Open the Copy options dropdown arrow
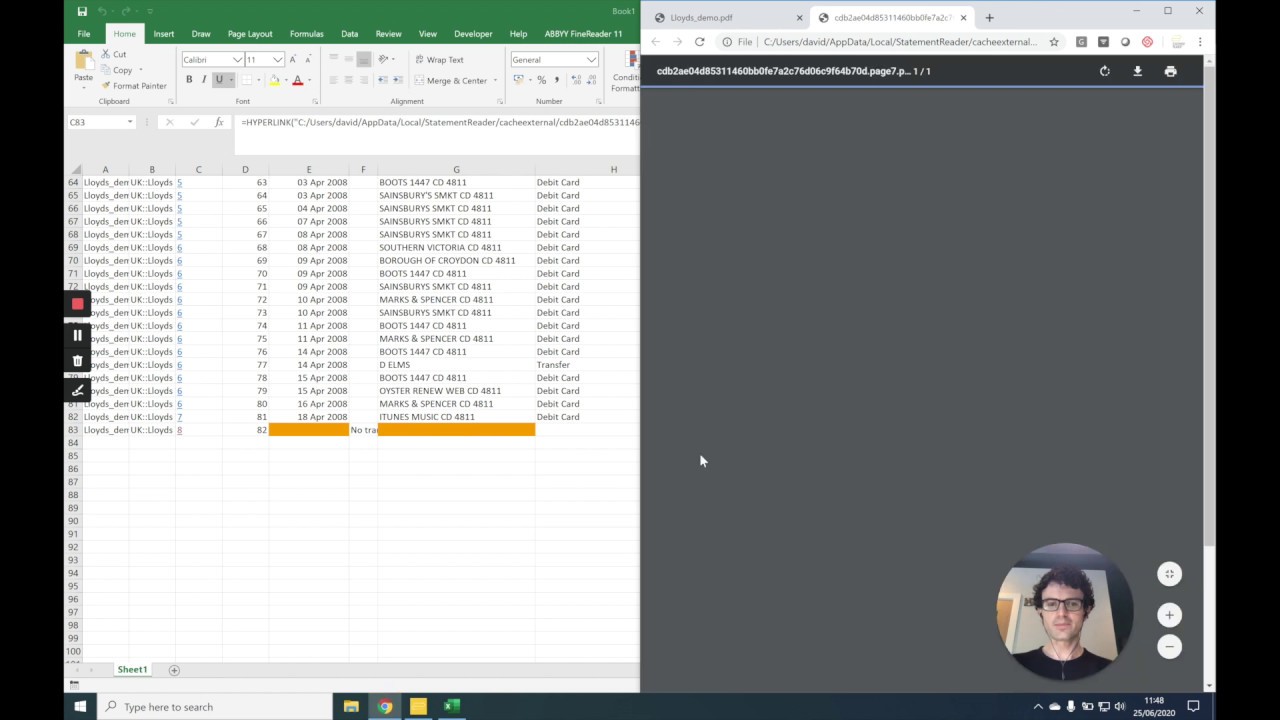 140,70
